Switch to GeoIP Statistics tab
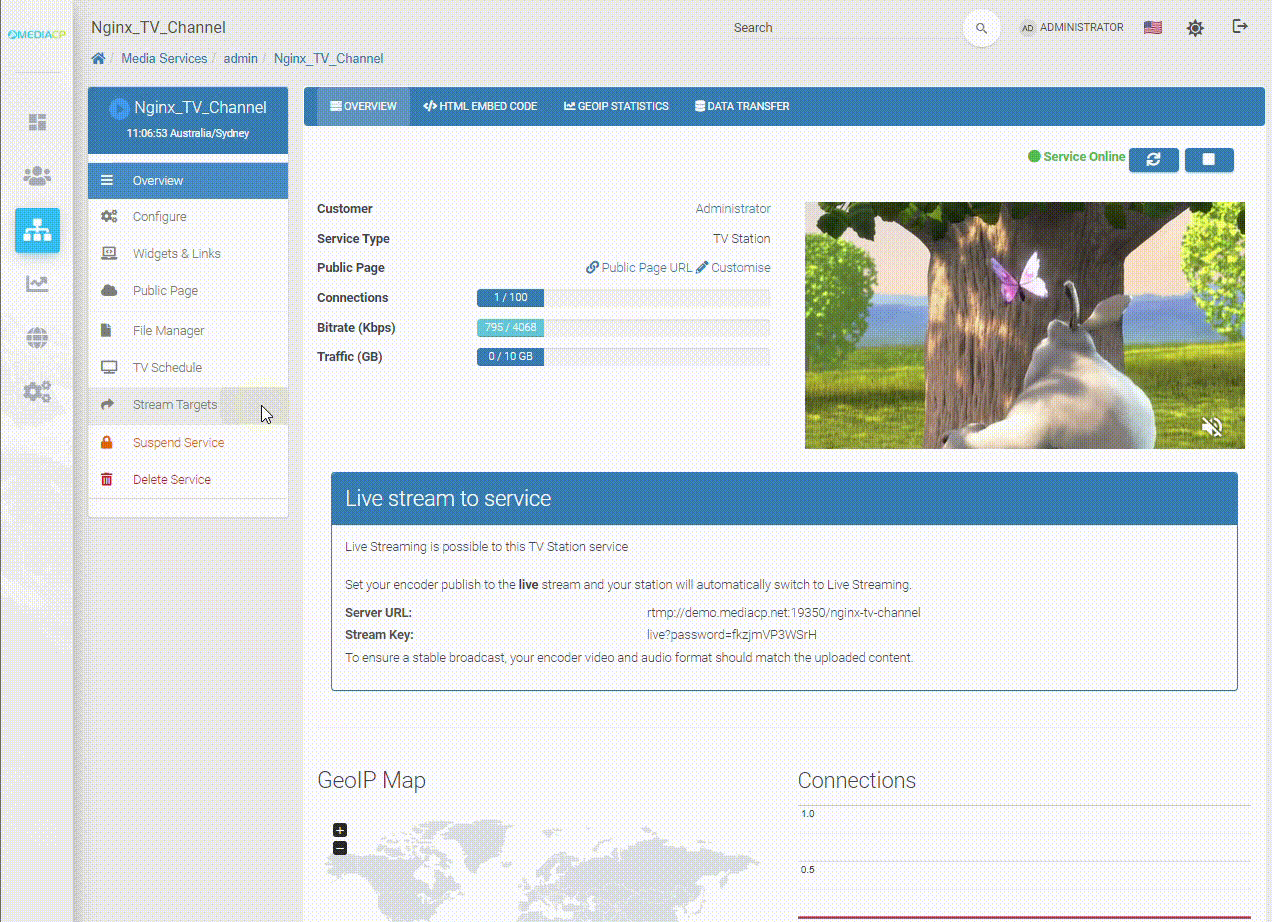Screen dimensions: 1272x922 click(x=616, y=106)
